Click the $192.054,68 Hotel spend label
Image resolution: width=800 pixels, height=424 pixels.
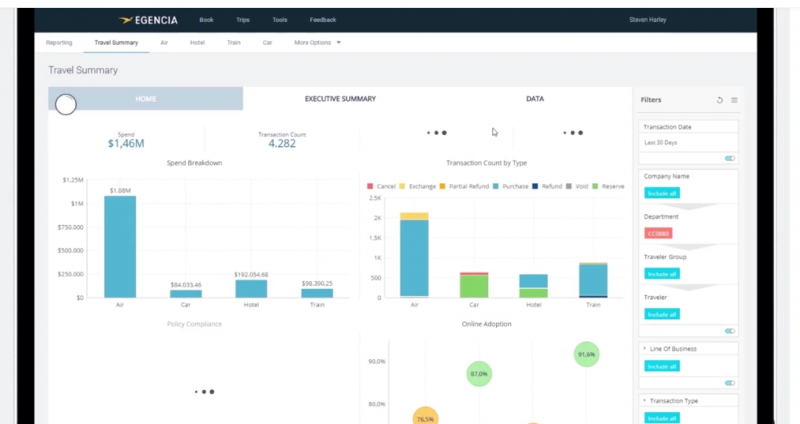(x=251, y=275)
